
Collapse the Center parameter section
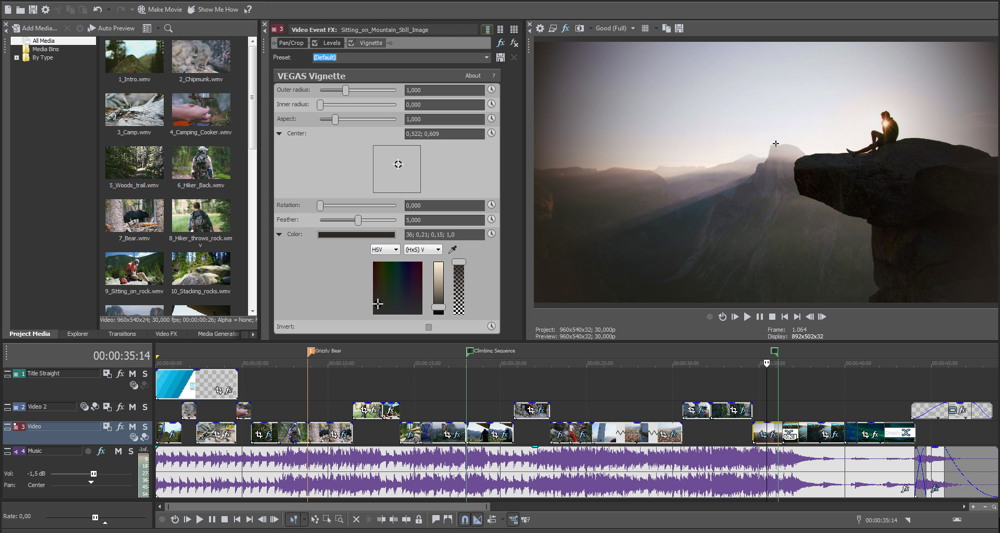point(280,133)
